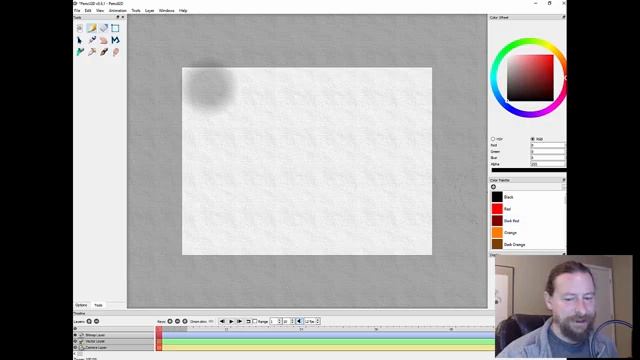Select the green Smudge tool
The image size is (640, 360).
80,52
